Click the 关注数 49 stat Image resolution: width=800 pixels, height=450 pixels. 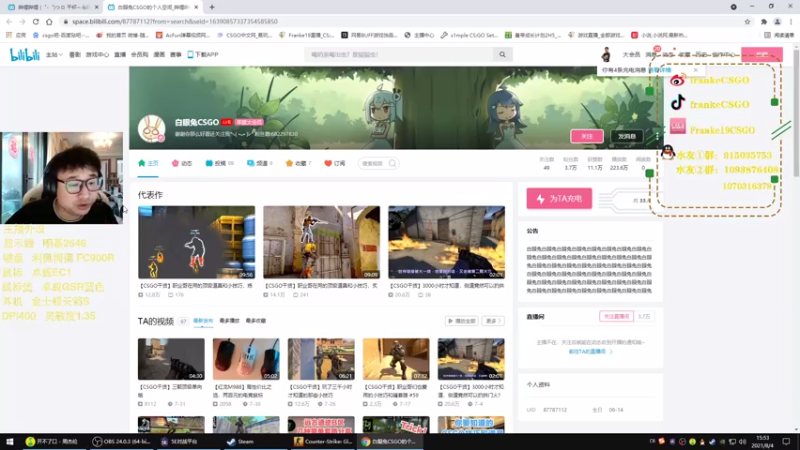click(546, 163)
